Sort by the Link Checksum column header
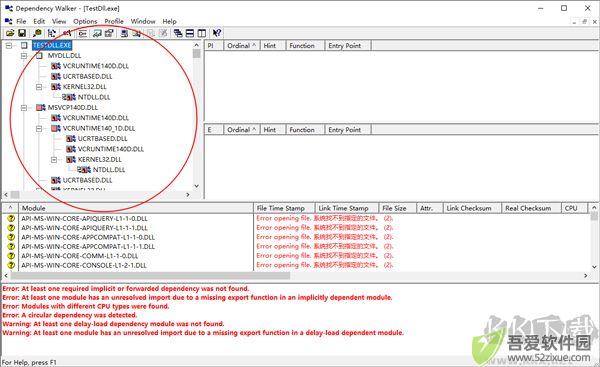Screen dimensions: 600x367 click(473, 208)
